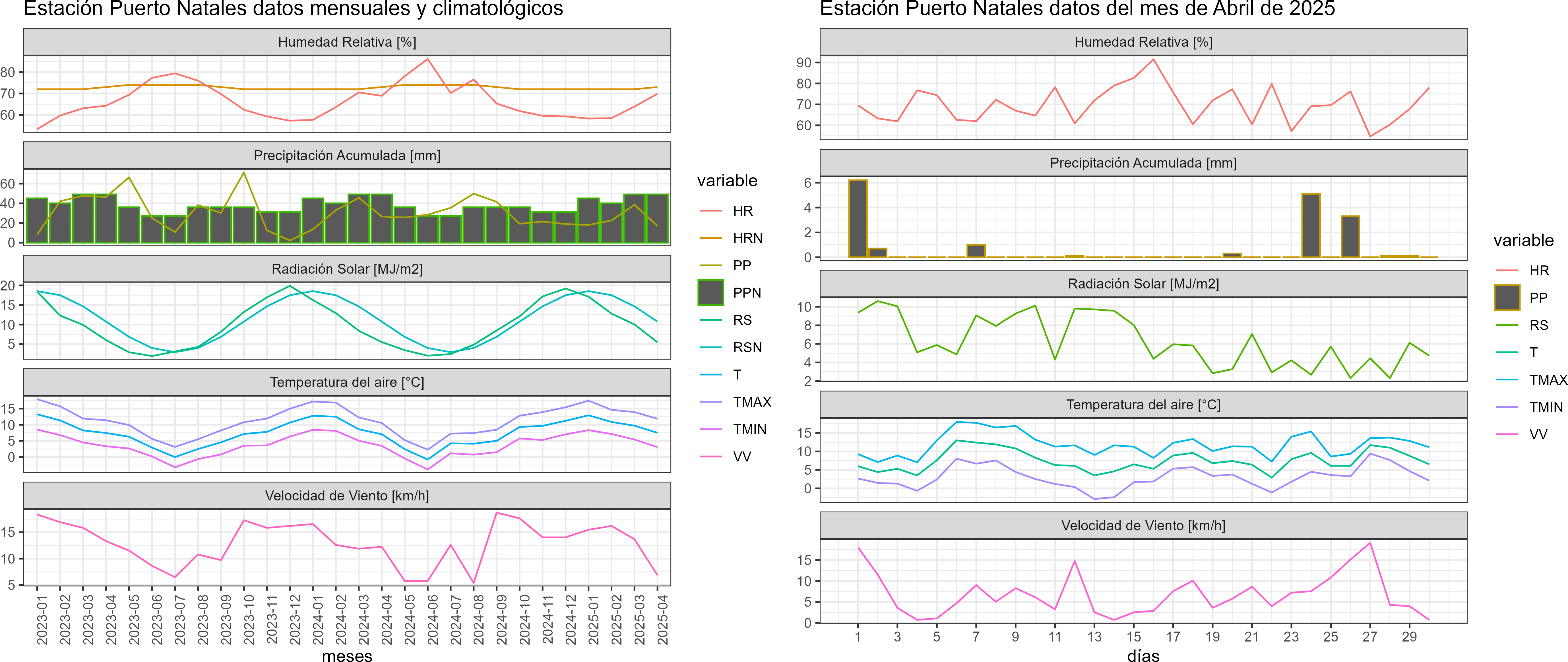
Task: Click the right 'Precipitación Acumulada [mm]' panel header
Action: click(1143, 163)
